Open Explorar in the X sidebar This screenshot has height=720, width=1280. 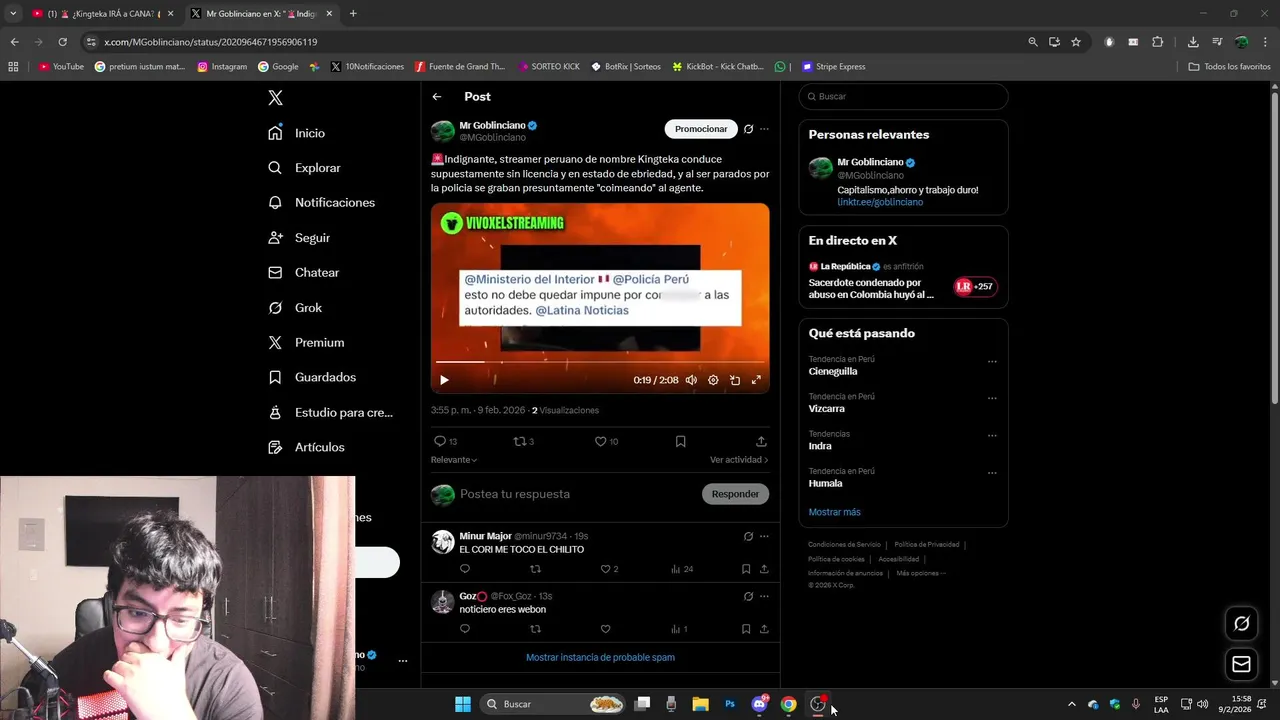[304, 168]
